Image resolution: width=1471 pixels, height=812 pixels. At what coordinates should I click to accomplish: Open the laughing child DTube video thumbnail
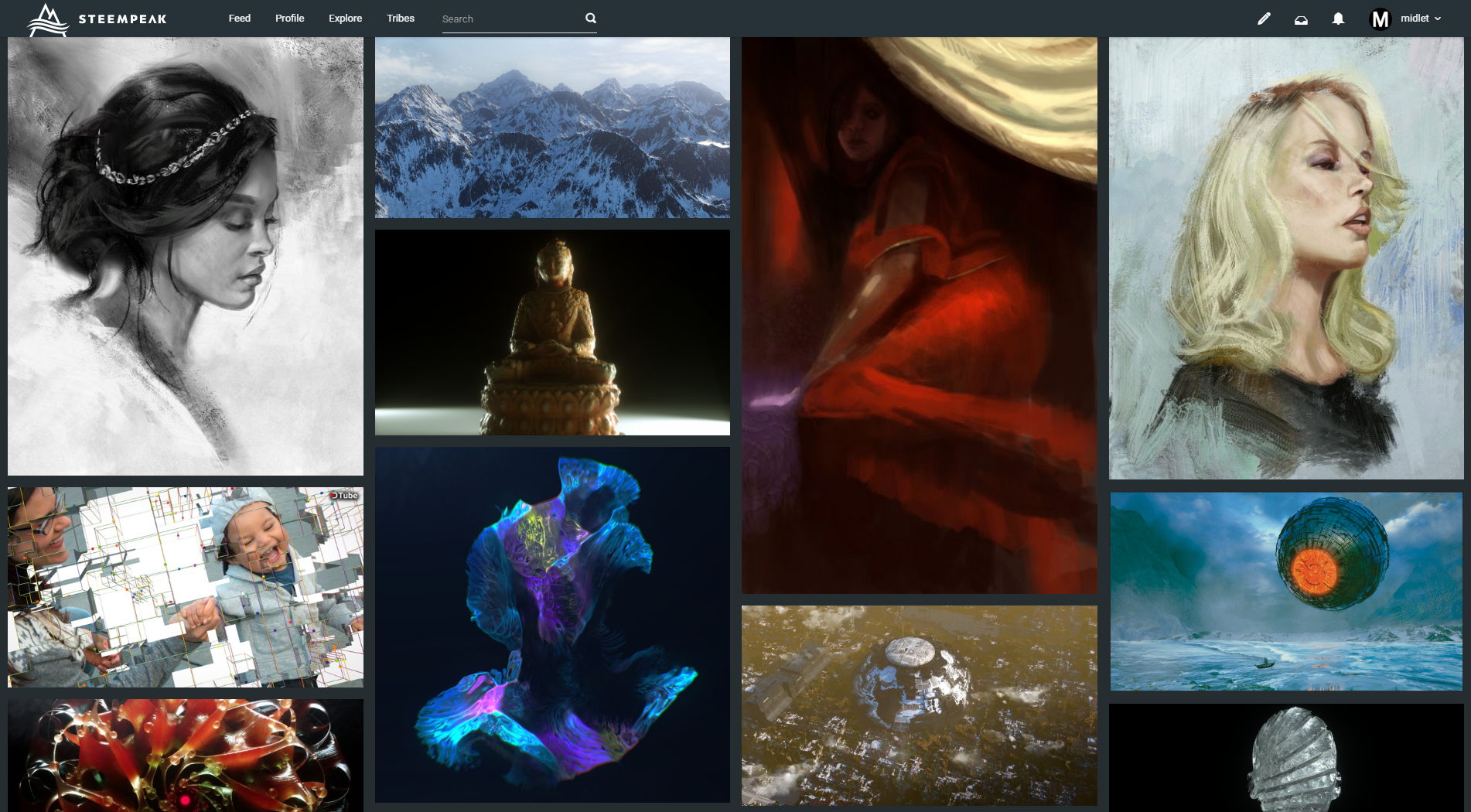pos(186,587)
